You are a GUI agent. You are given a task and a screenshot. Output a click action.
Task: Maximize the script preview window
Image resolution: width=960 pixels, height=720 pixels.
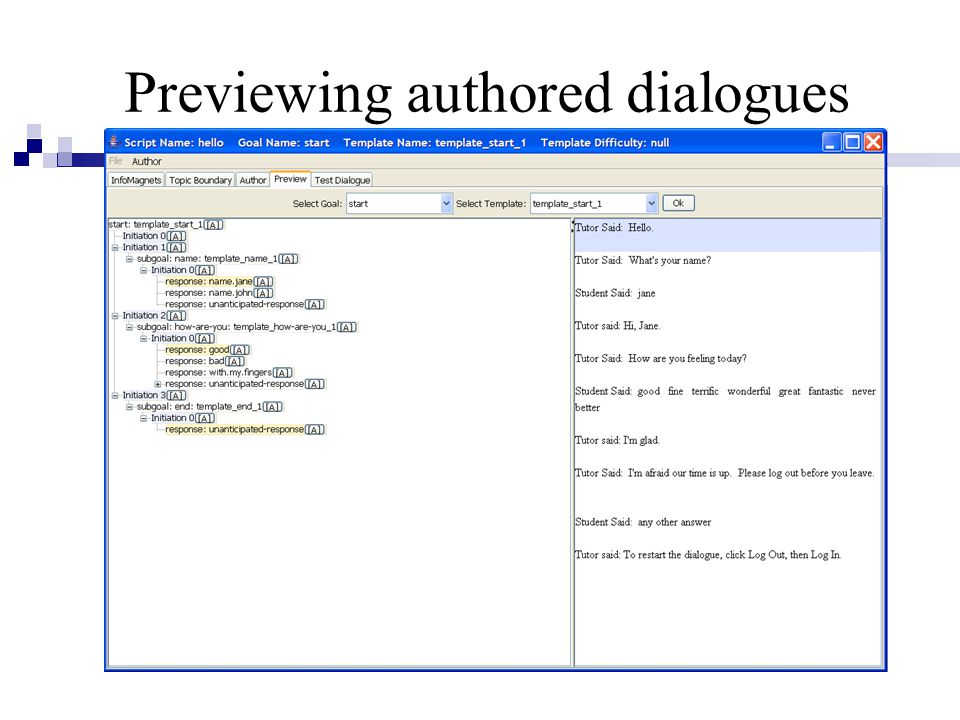click(852, 142)
